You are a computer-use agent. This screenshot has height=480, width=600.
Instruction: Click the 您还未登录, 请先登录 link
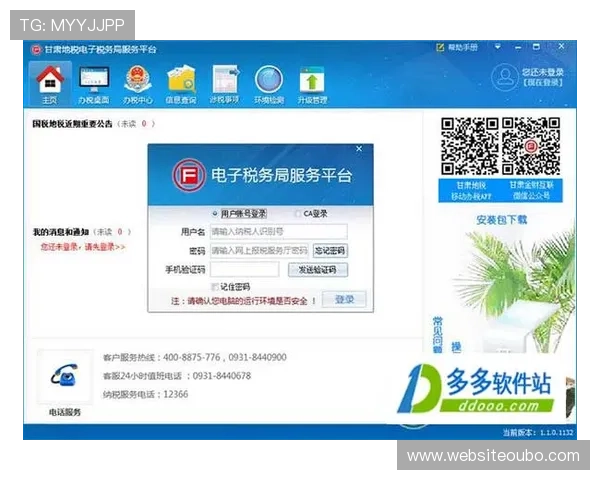83,247
